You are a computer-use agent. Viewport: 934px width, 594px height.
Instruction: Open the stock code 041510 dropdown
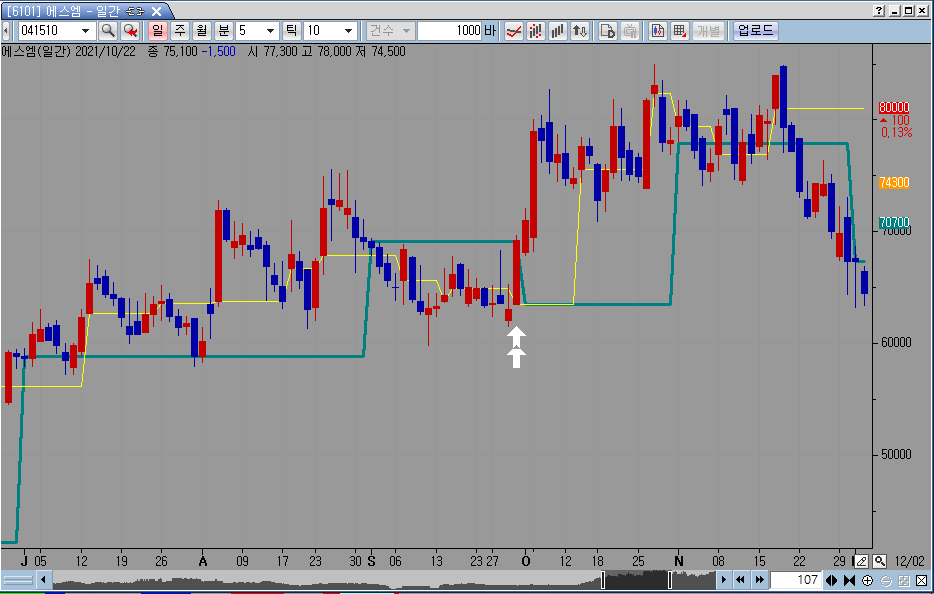click(x=84, y=31)
